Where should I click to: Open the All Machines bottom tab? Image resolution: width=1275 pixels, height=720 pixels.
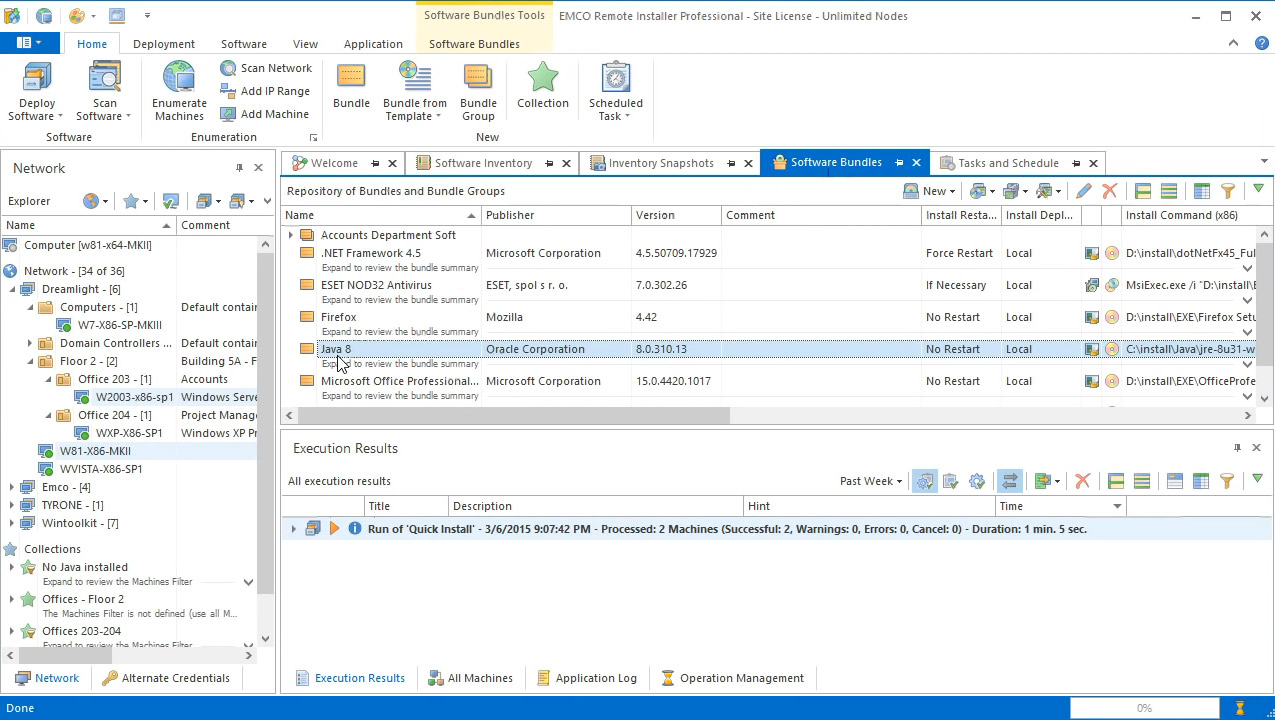coord(470,678)
